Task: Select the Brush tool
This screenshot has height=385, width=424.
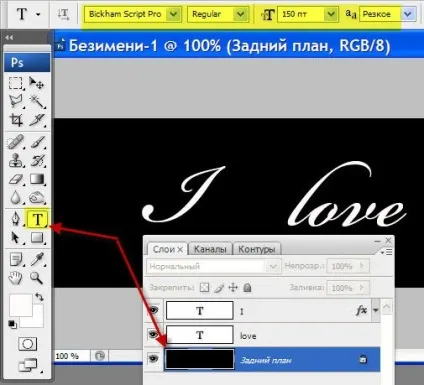Action: click(x=37, y=142)
